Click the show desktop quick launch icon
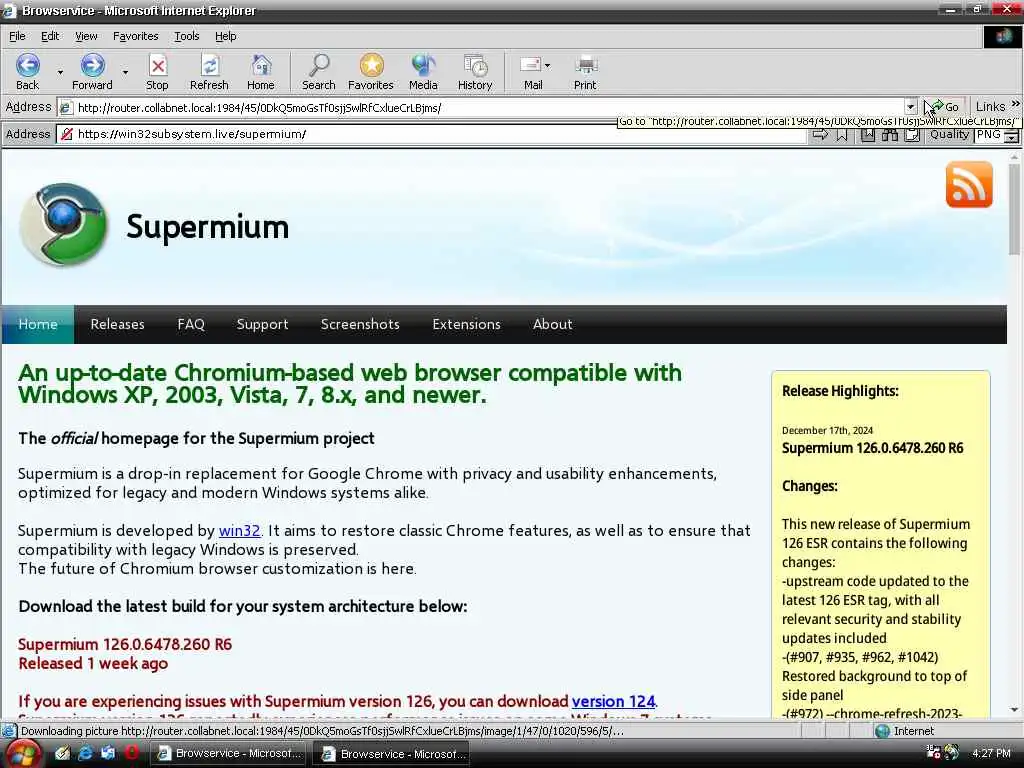 pyautogui.click(x=108, y=753)
